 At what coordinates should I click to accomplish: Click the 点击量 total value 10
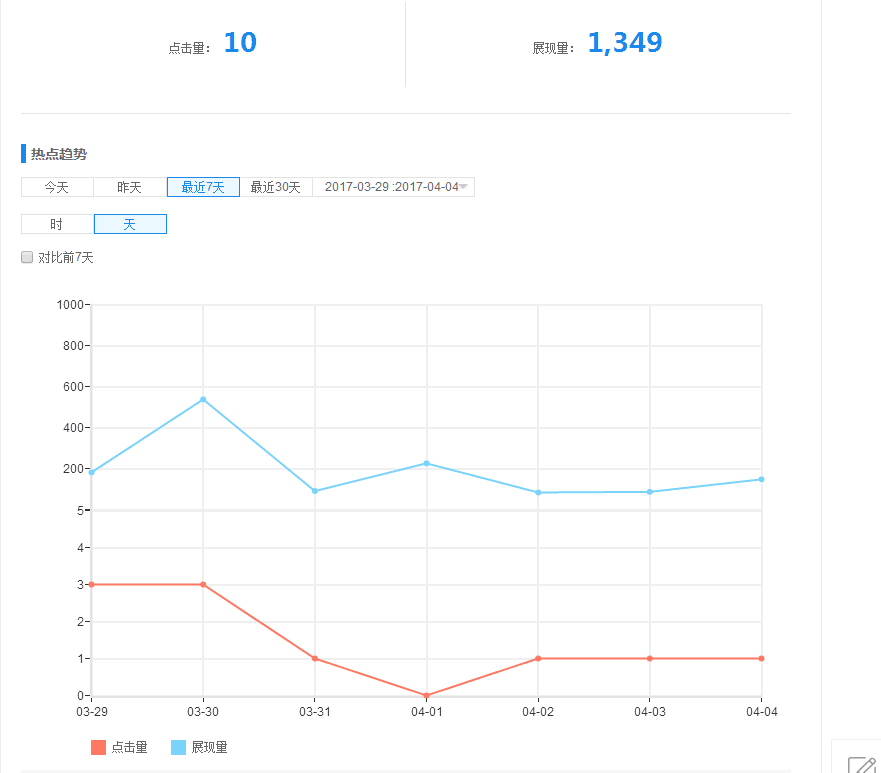(x=240, y=43)
